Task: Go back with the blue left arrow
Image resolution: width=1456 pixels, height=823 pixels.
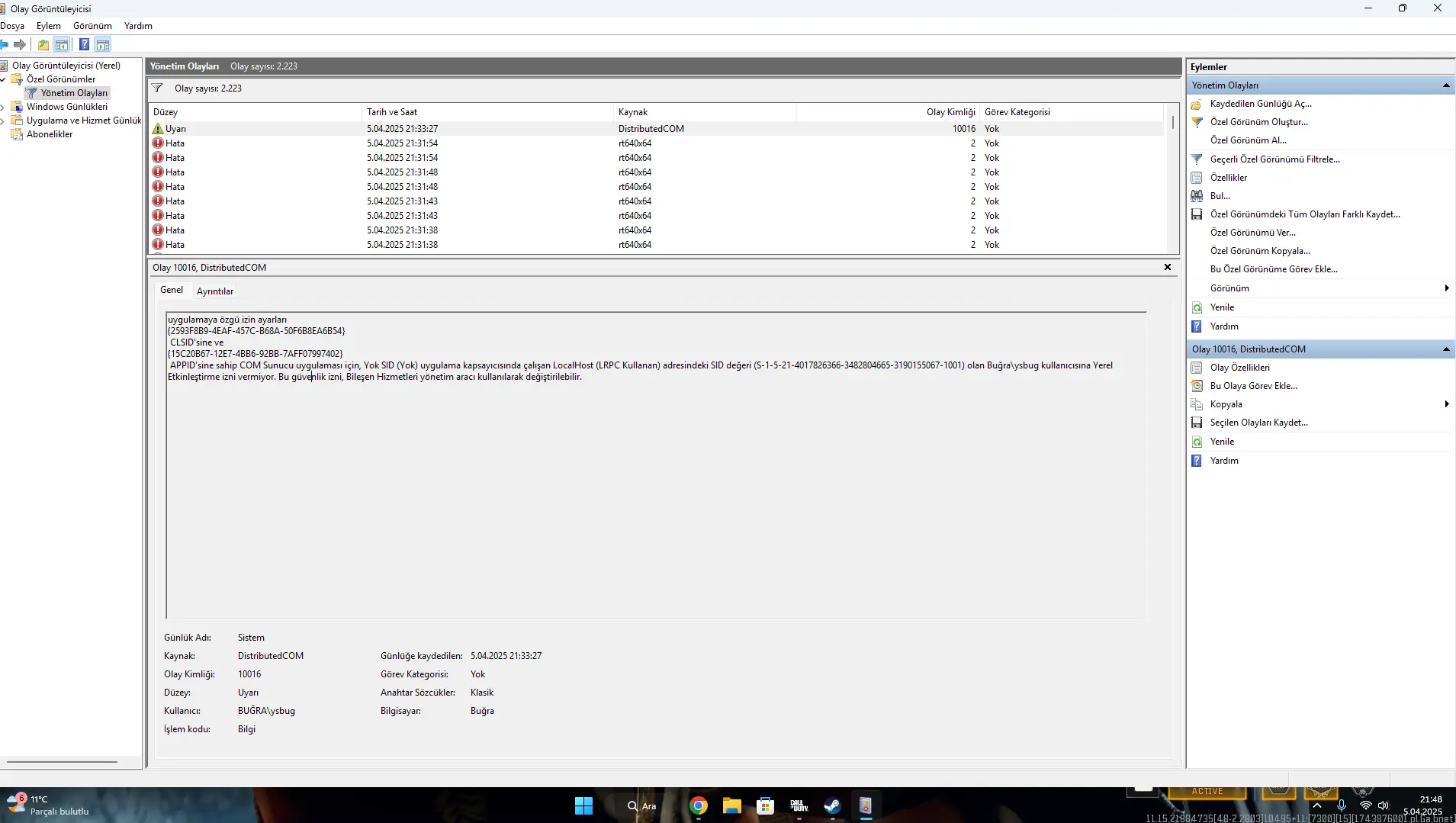Action: 4,44
